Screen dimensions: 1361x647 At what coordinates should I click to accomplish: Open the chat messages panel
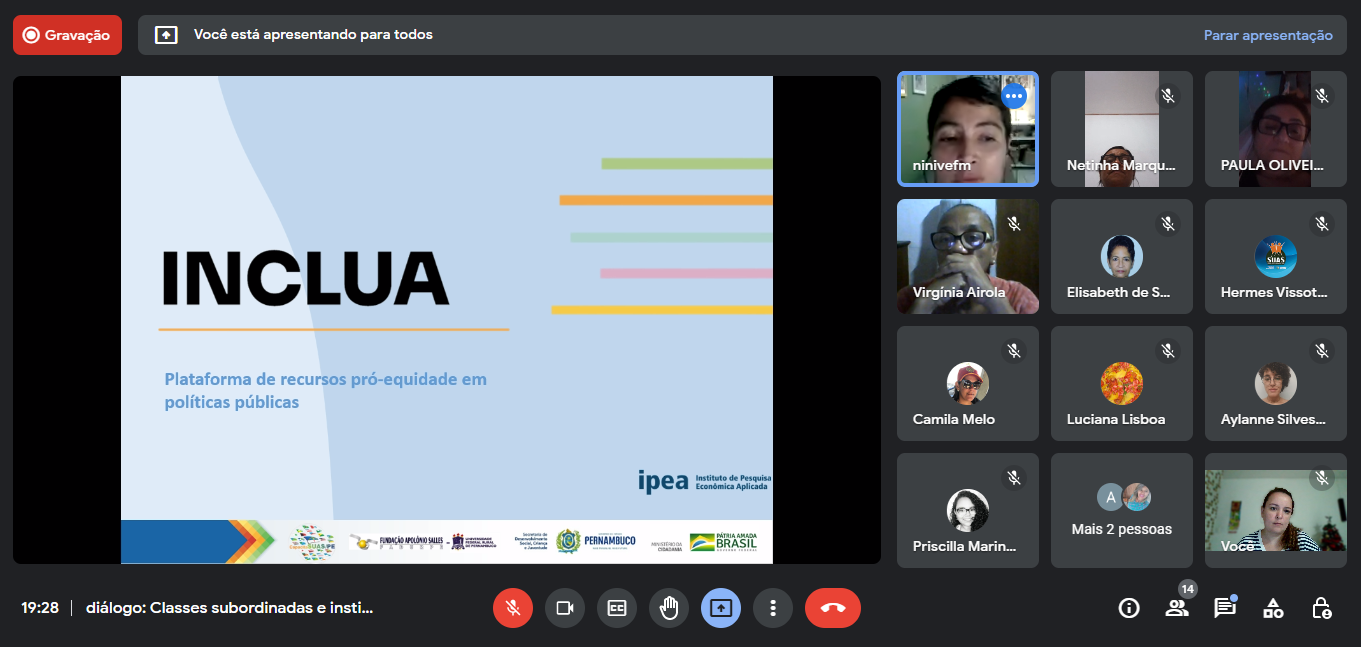coord(1224,608)
